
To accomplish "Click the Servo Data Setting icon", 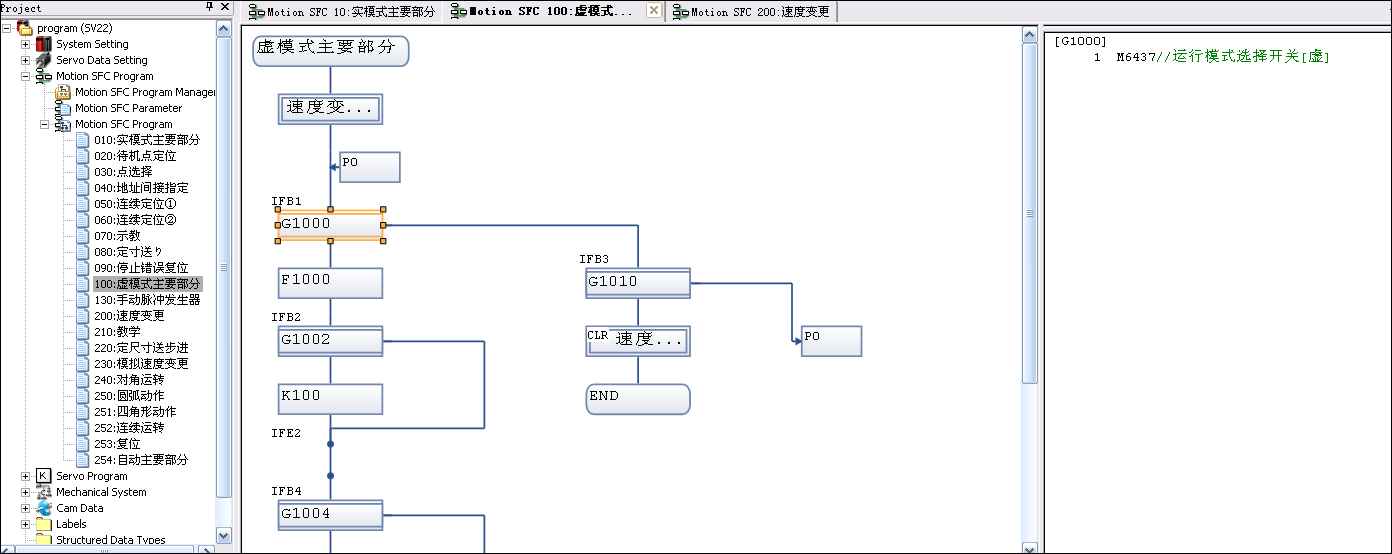I will (x=43, y=60).
